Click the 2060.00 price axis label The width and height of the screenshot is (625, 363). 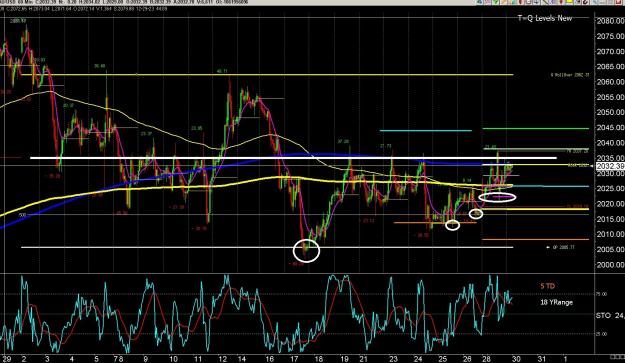pos(611,82)
